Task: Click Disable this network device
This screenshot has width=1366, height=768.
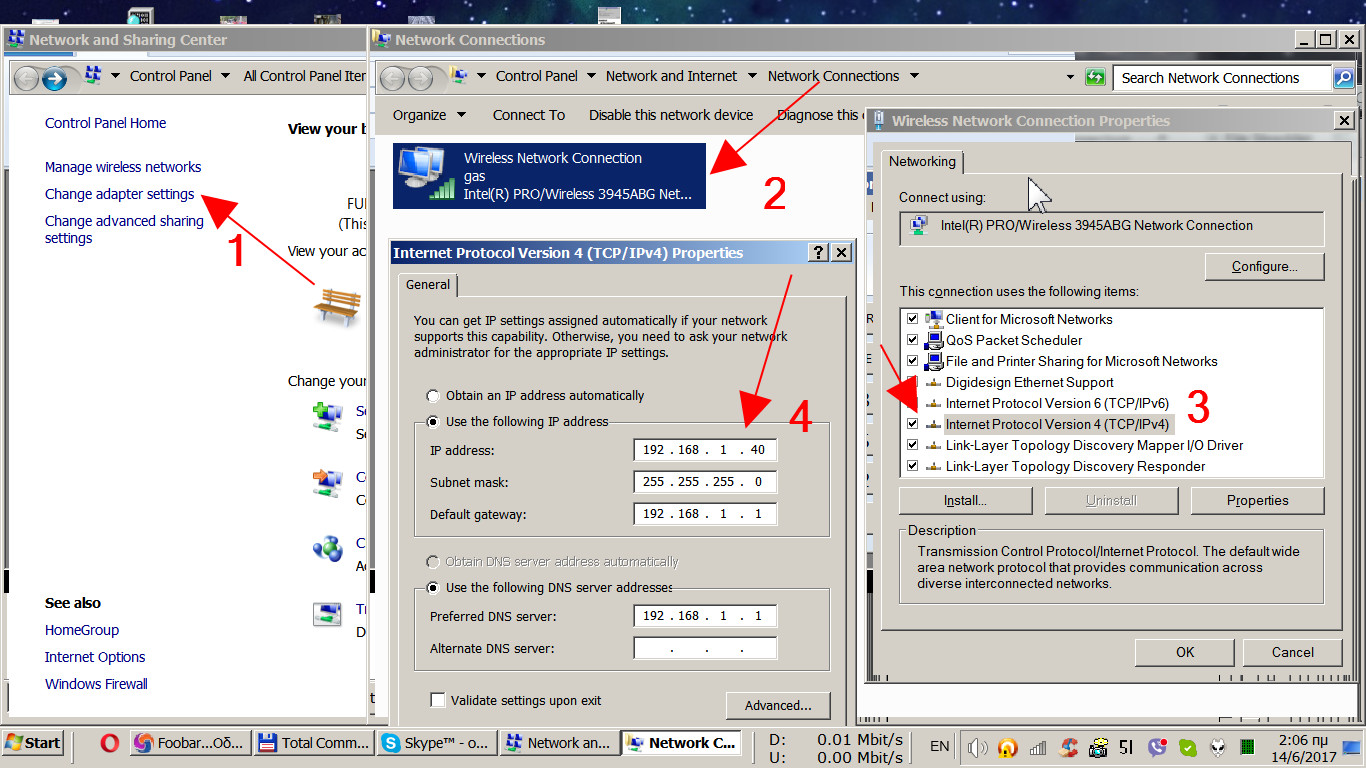Action: click(x=671, y=115)
